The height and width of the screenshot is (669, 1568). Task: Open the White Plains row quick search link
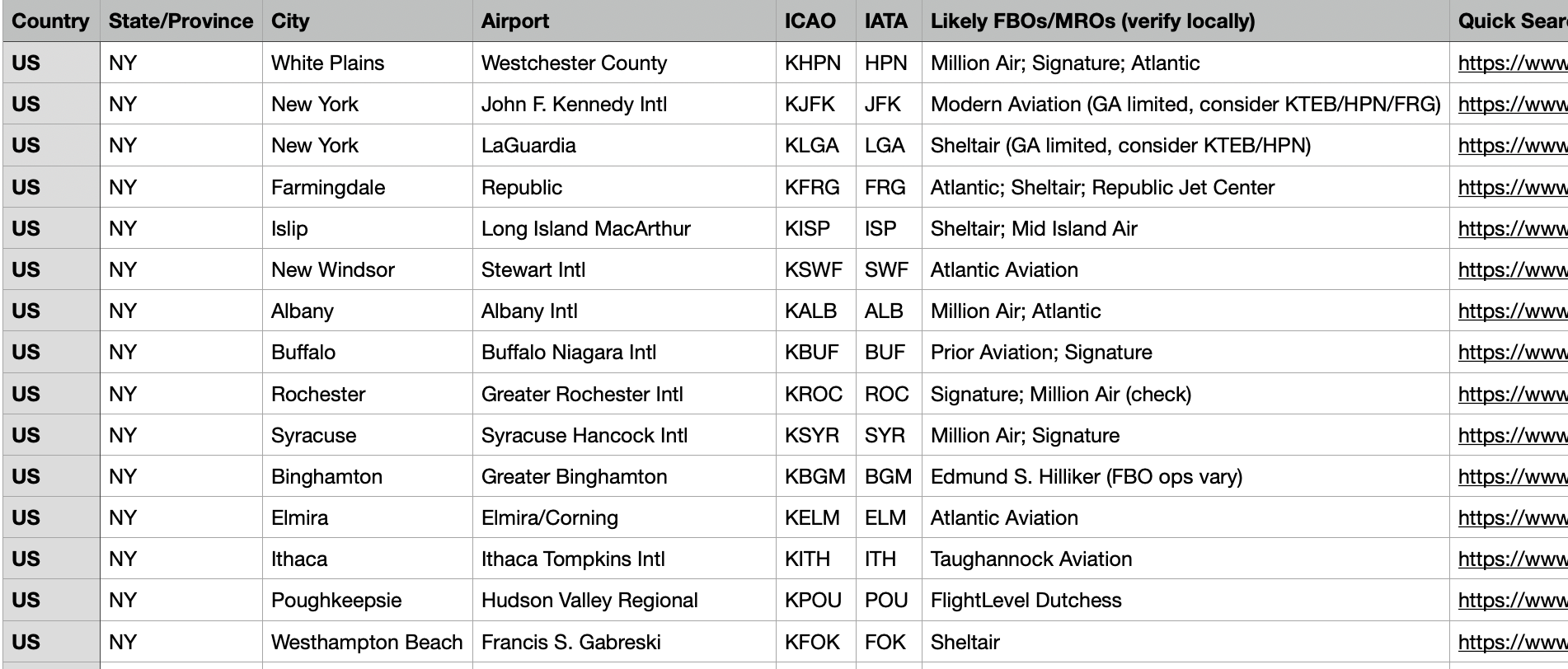click(1512, 63)
